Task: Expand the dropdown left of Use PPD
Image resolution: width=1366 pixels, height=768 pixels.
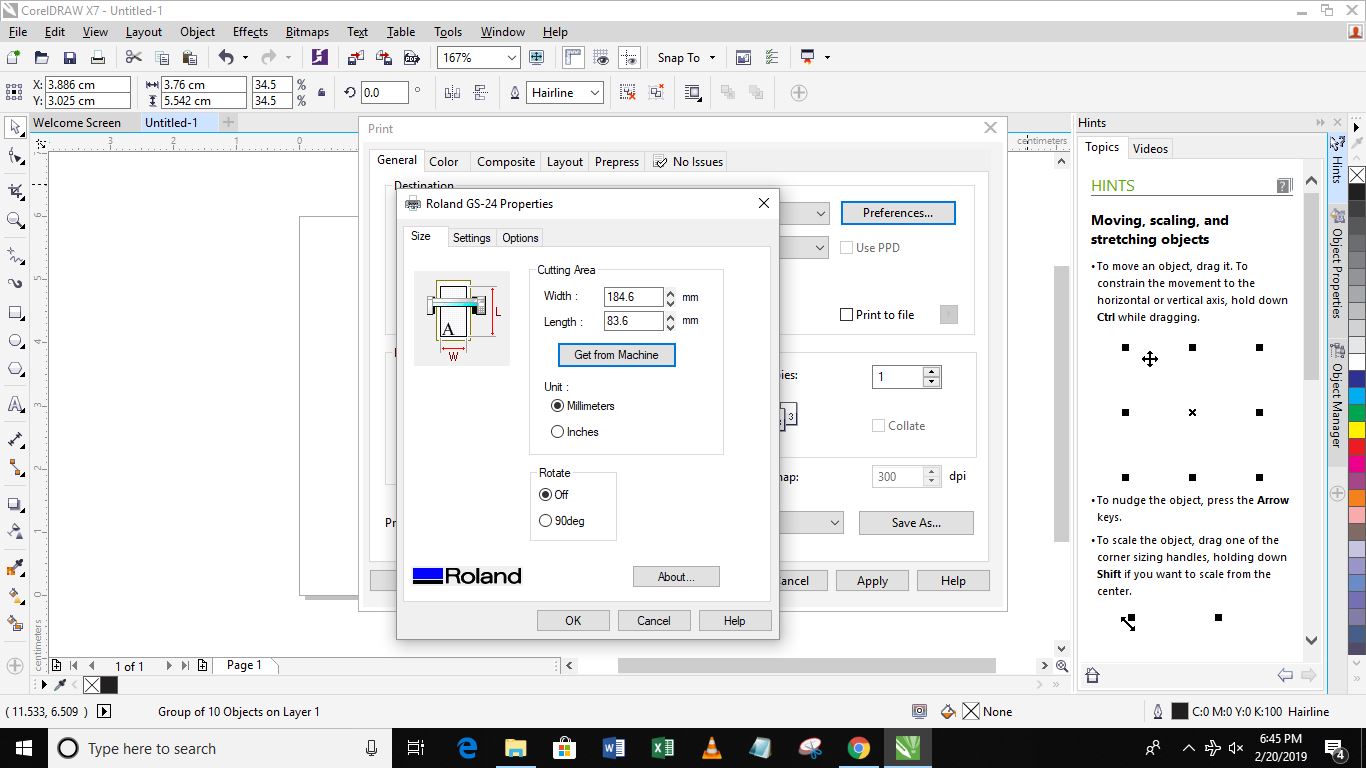Action: tap(820, 247)
